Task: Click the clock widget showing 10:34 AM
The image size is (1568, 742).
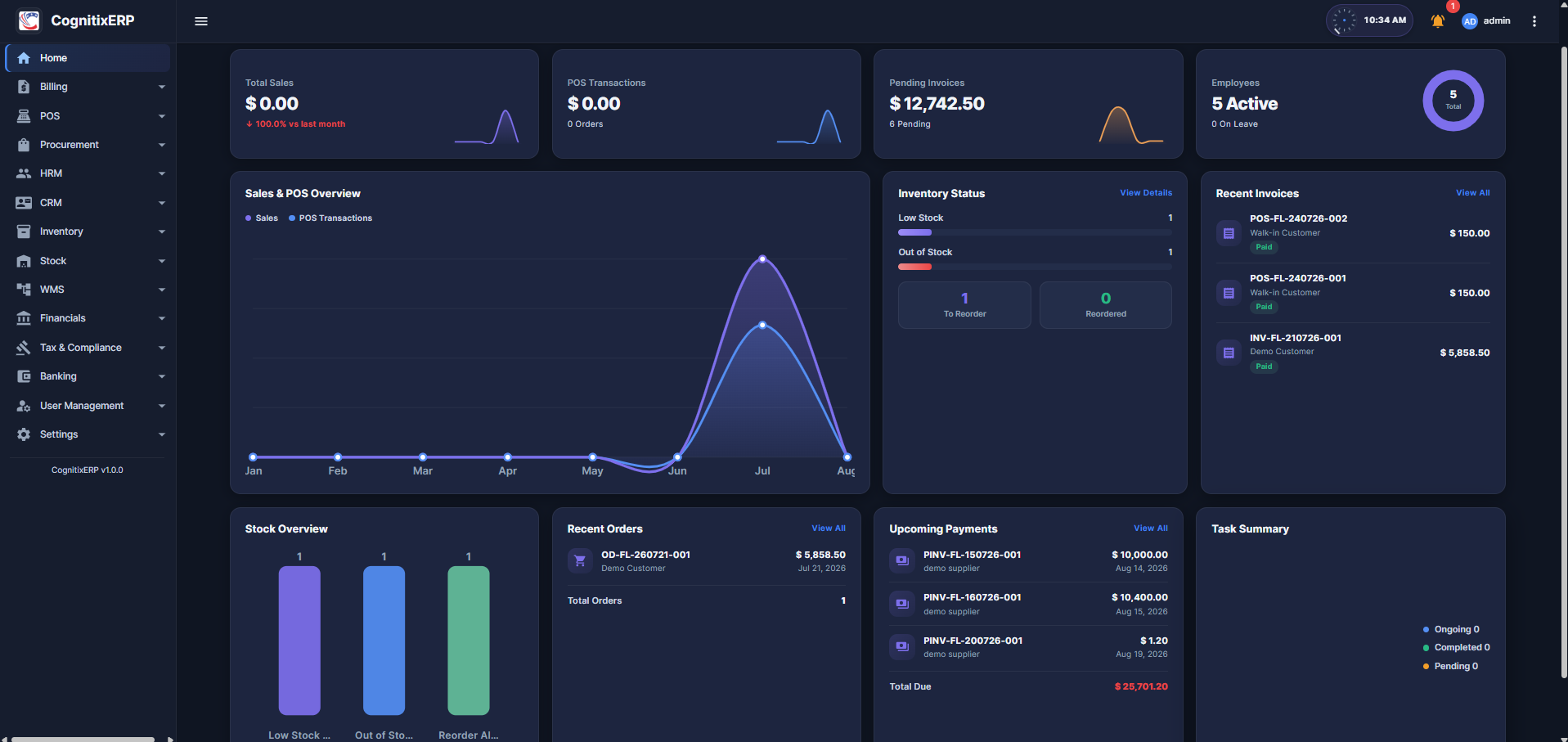Action: 1369,20
